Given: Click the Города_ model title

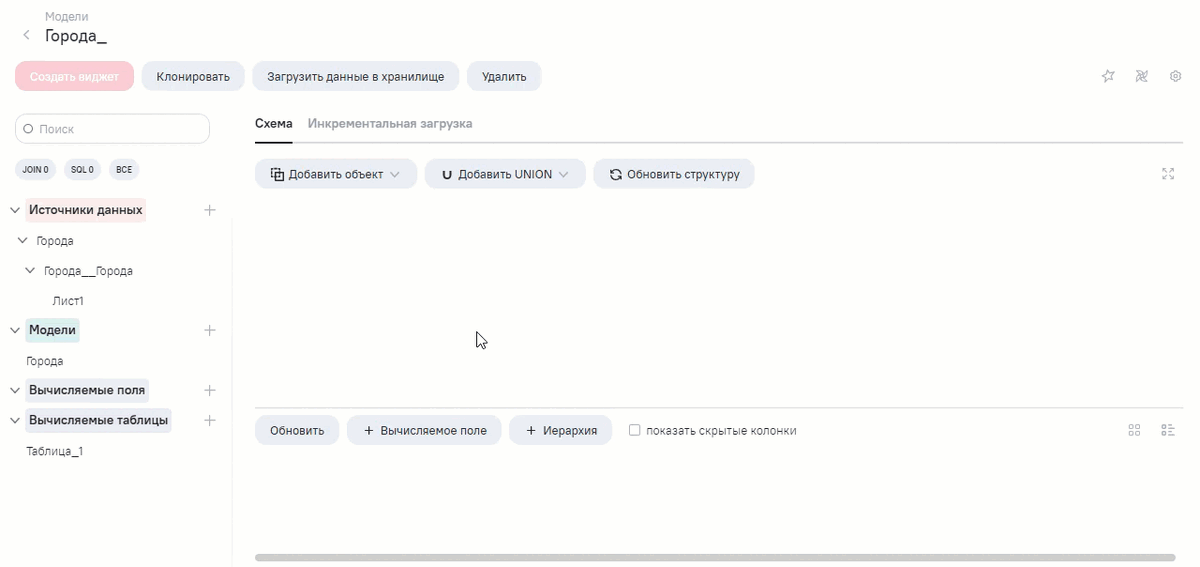Looking at the screenshot, I should pyautogui.click(x=76, y=36).
